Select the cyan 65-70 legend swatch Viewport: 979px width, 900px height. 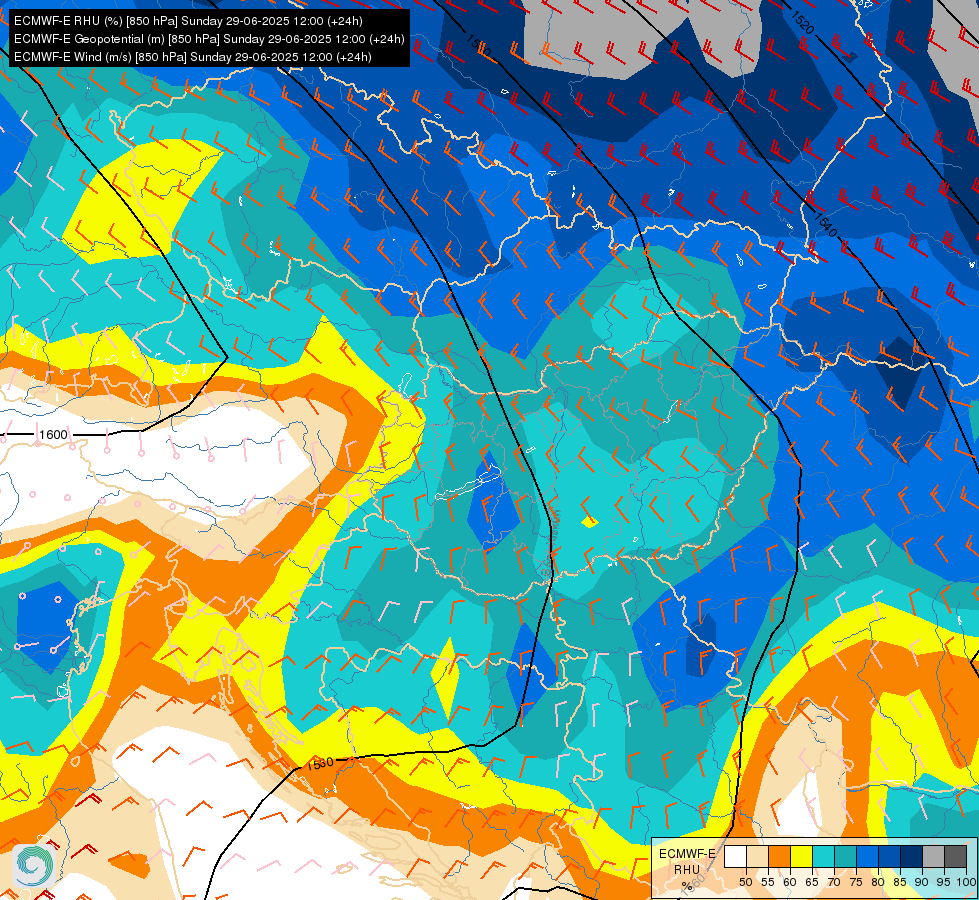[824, 856]
